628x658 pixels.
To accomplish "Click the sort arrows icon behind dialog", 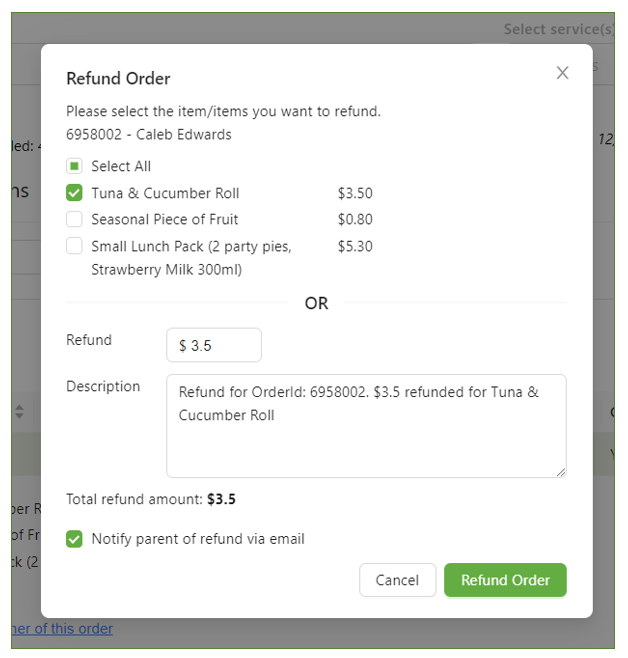I will (19, 411).
